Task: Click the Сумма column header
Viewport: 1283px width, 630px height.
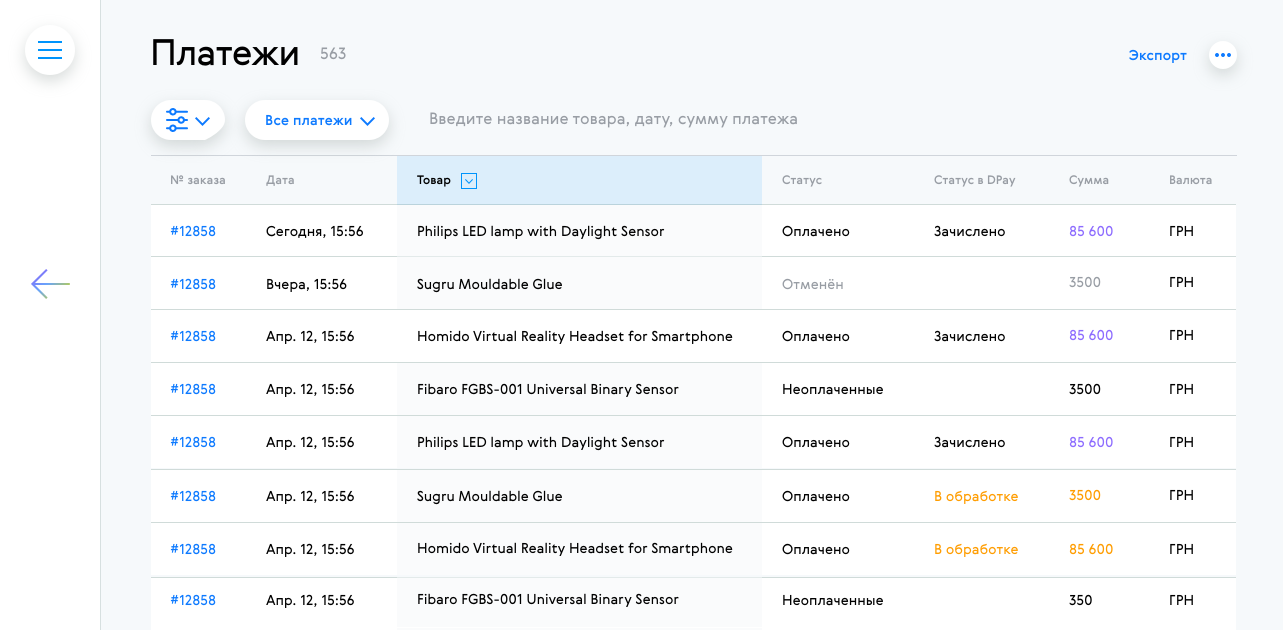Action: 1088,180
